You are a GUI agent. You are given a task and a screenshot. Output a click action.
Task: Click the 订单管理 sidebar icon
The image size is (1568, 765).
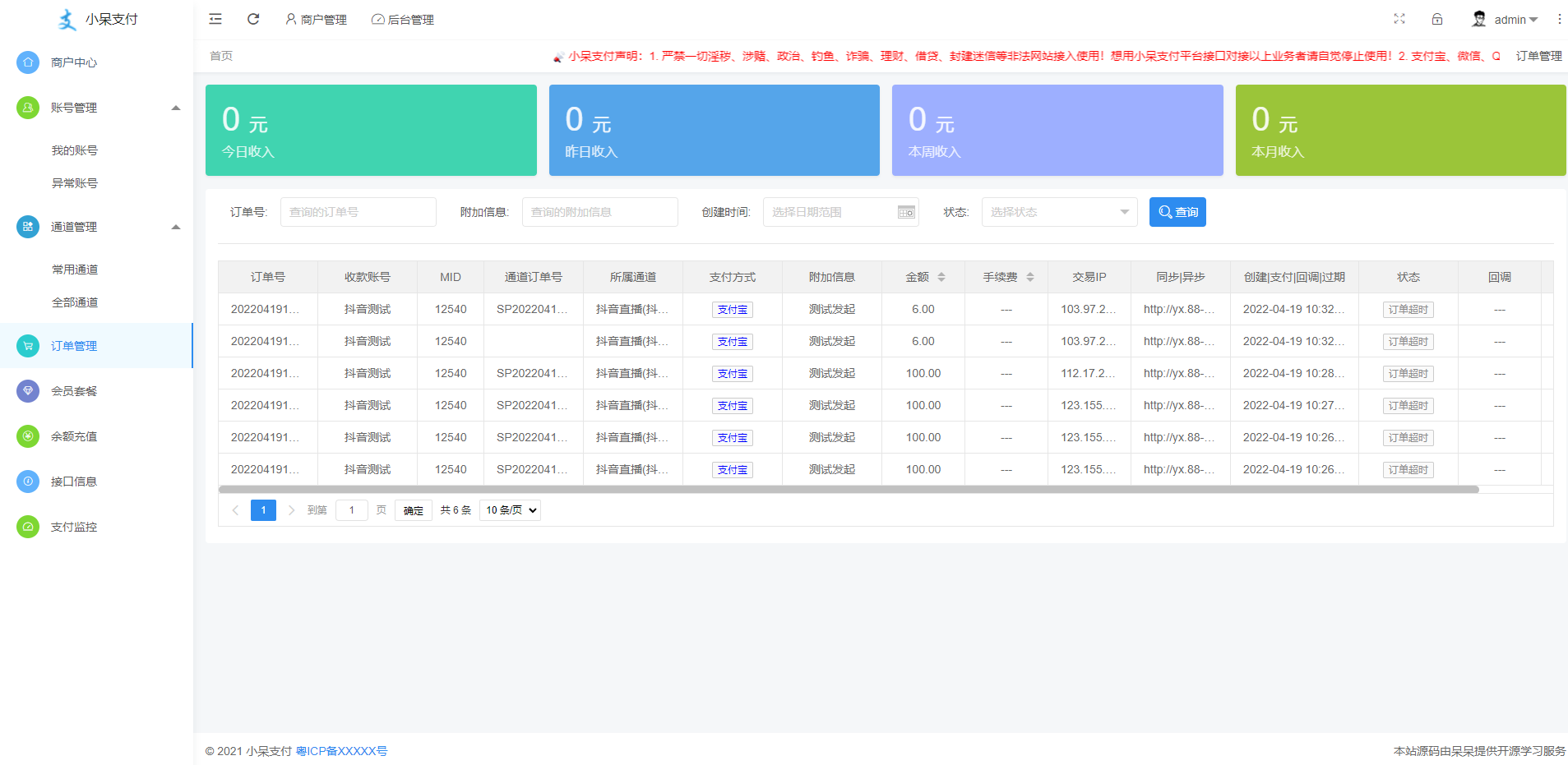tap(27, 346)
